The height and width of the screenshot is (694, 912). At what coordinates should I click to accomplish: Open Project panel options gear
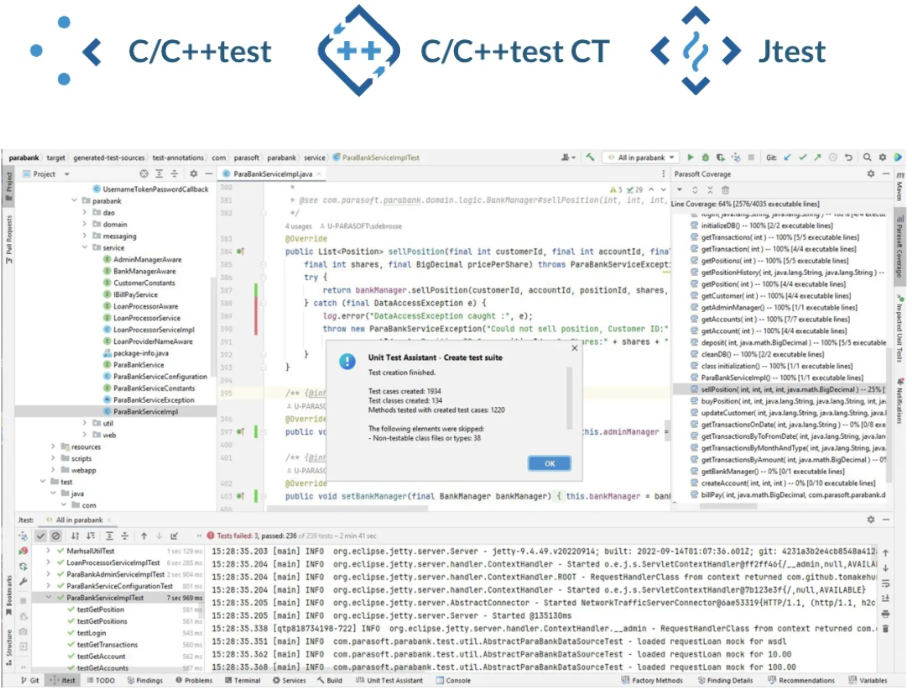point(194,173)
